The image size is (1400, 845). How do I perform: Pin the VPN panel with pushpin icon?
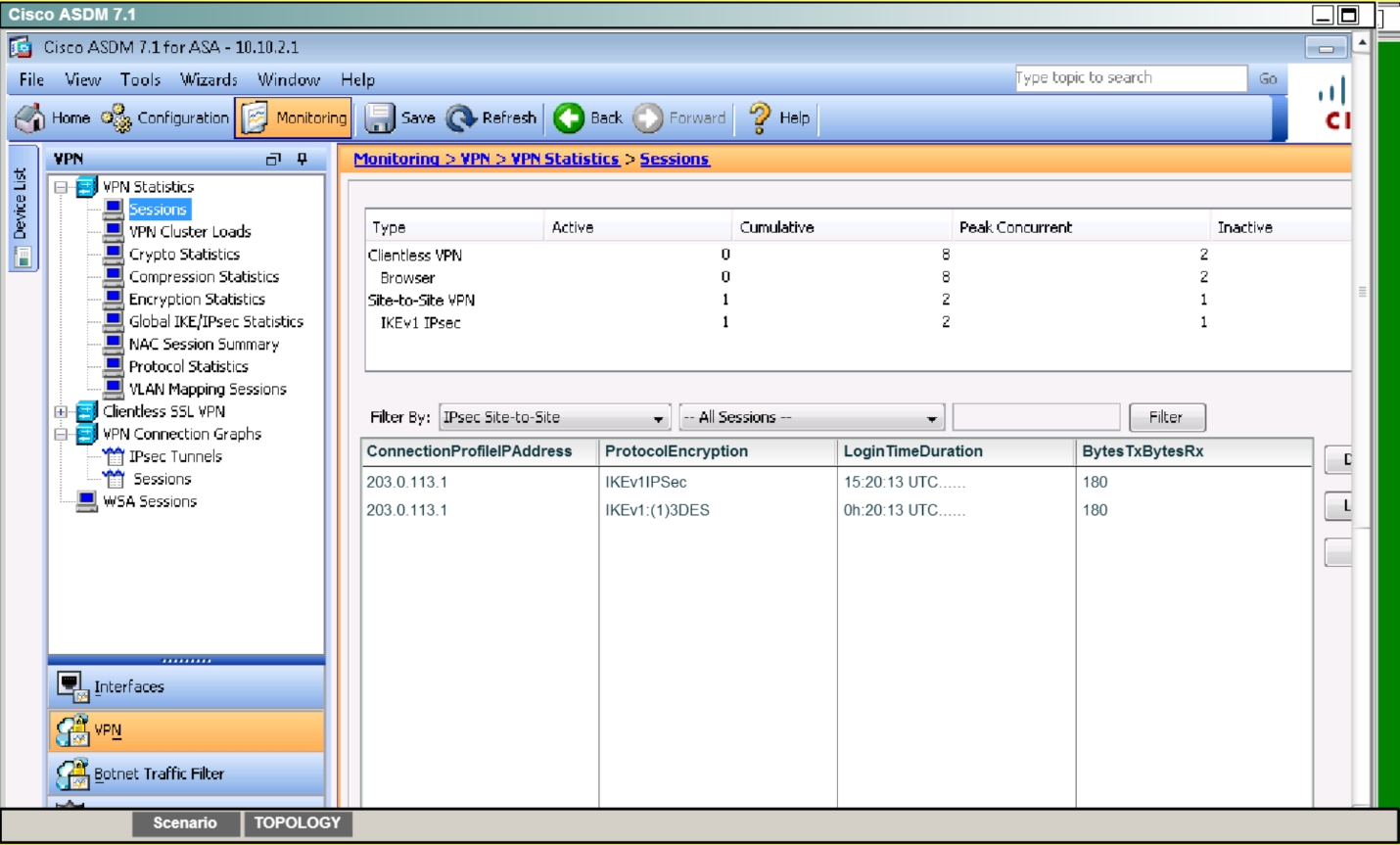point(303,159)
